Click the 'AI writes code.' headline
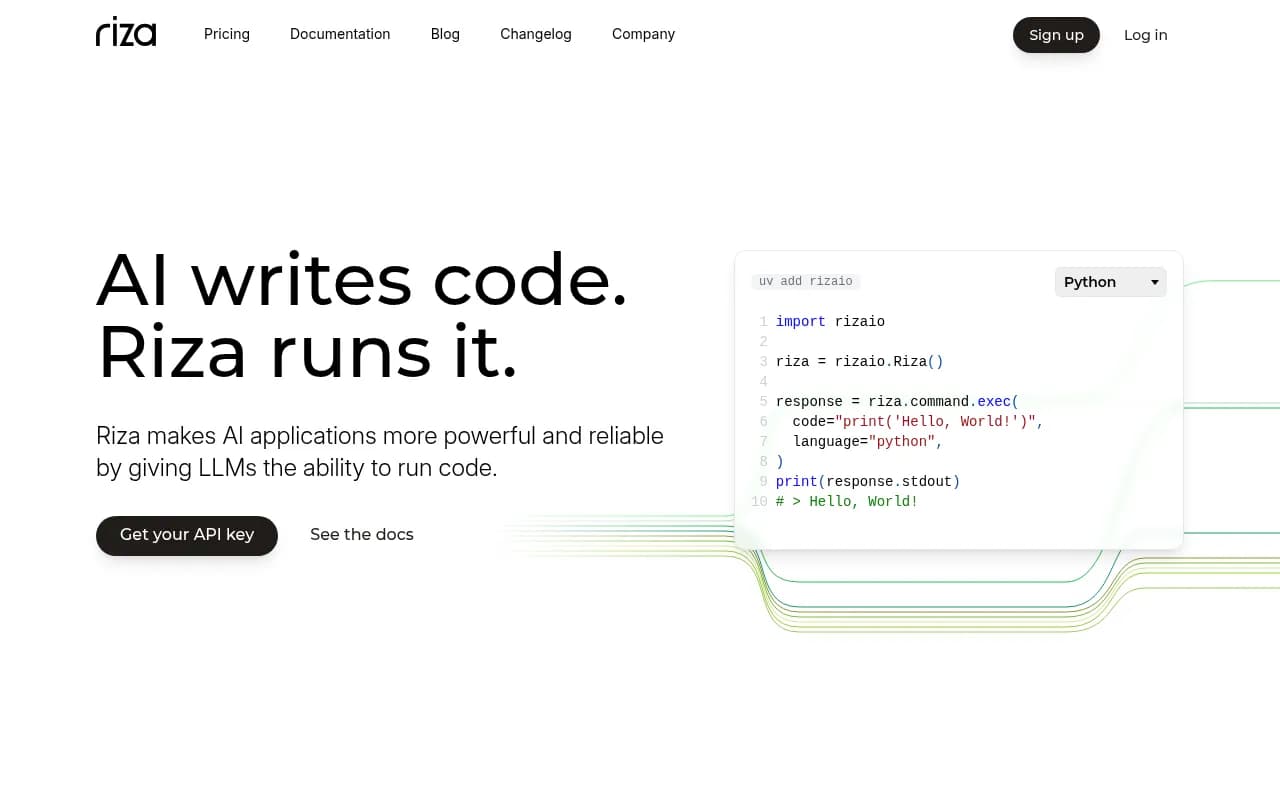 point(362,279)
